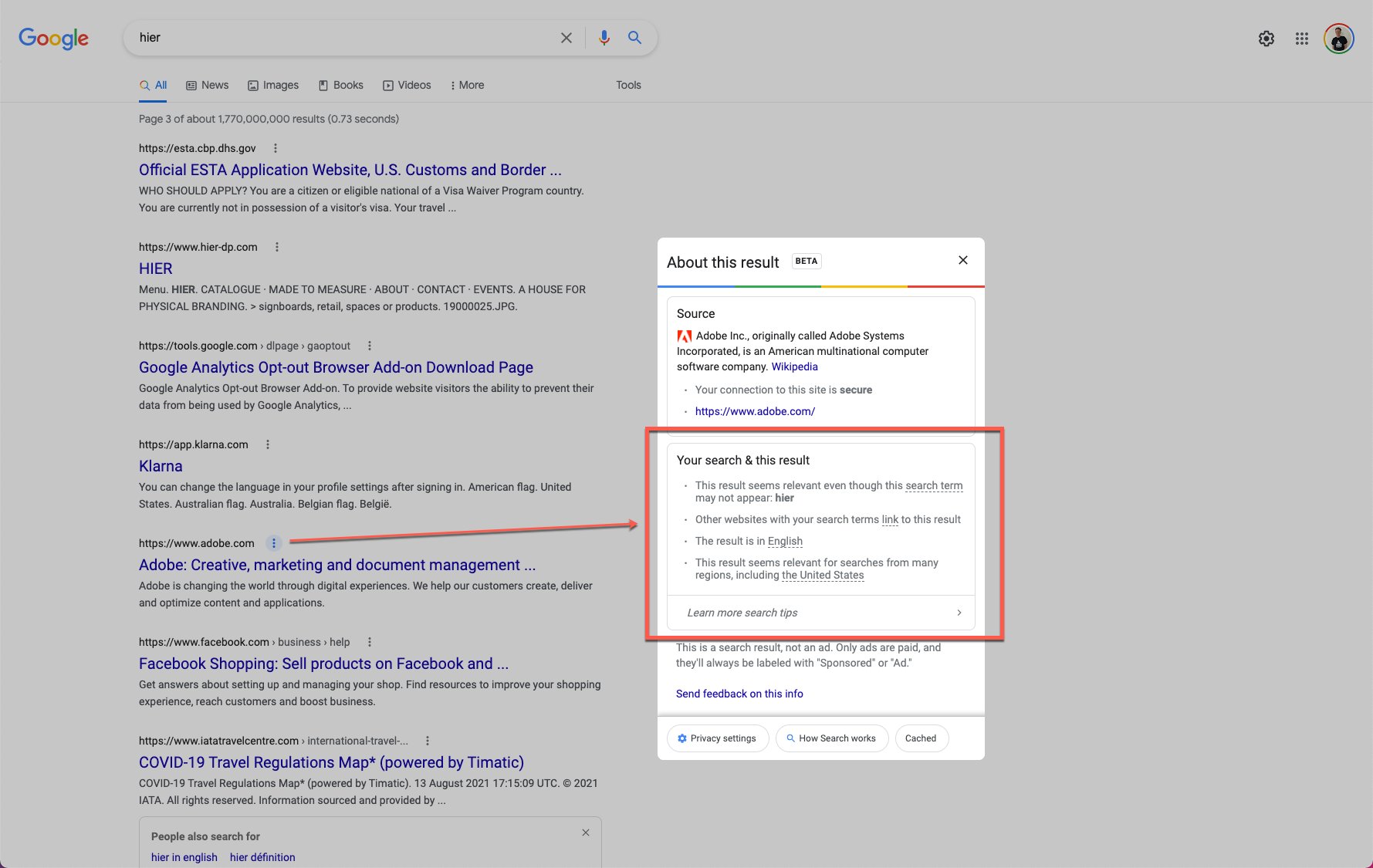Click the https://esta.cbp.dhs.gov URL text

[x=198, y=148]
